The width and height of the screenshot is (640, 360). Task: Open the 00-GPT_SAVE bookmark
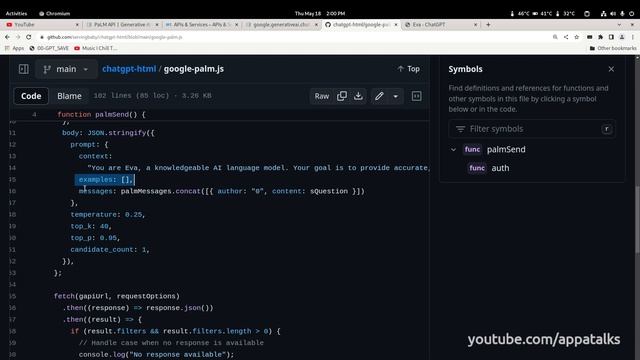[x=49, y=48]
